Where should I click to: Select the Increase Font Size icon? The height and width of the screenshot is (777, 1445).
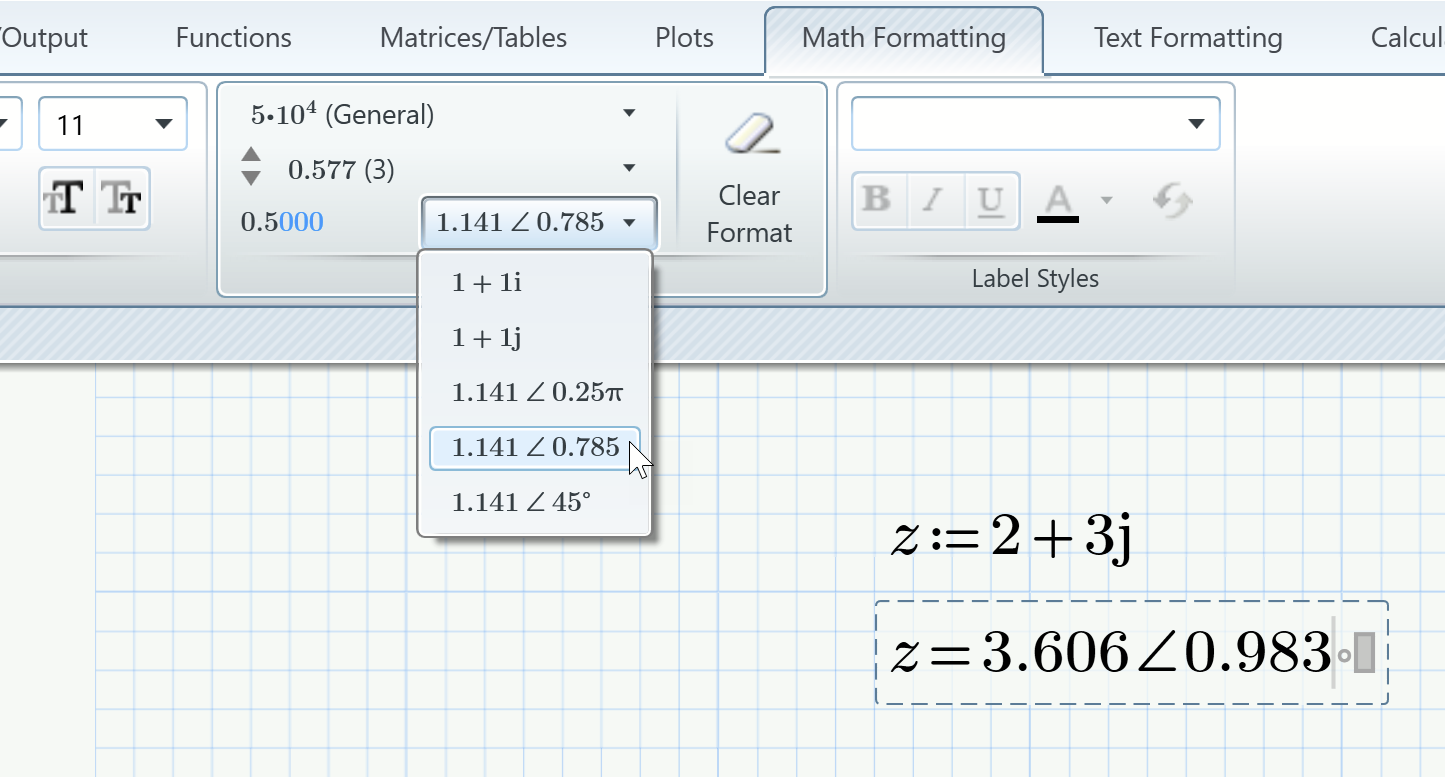[x=65, y=198]
